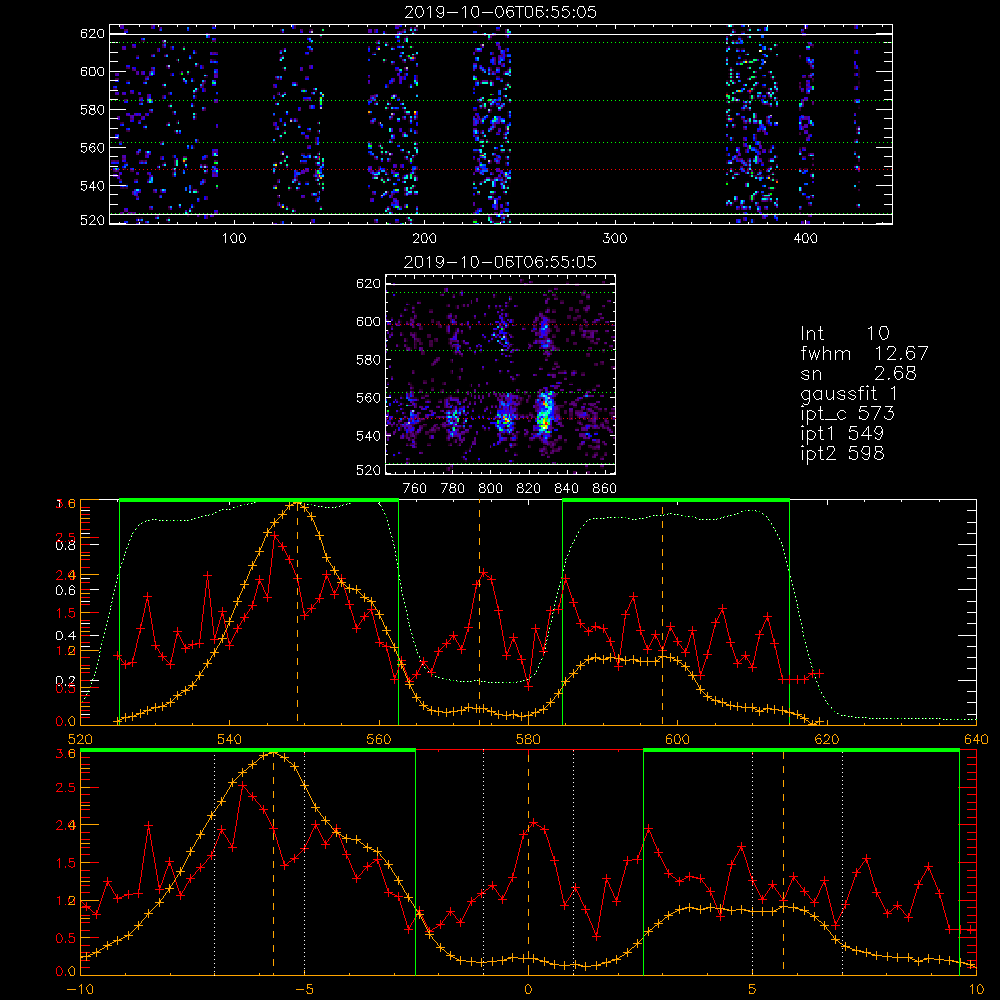The width and height of the screenshot is (1000, 1000).
Task: Click the timestamp title above the small middle image
Action: pyautogui.click(x=500, y=262)
